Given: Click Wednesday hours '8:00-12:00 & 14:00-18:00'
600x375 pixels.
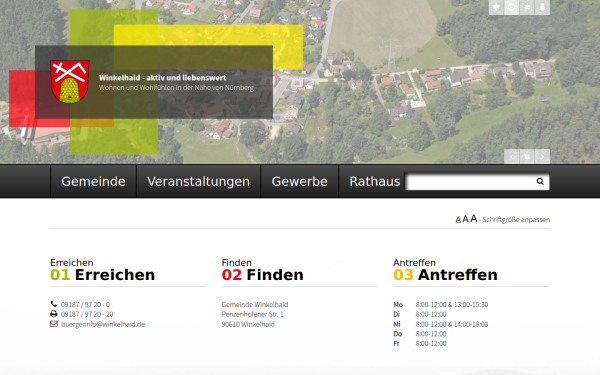Looking at the screenshot, I should tap(452, 324).
